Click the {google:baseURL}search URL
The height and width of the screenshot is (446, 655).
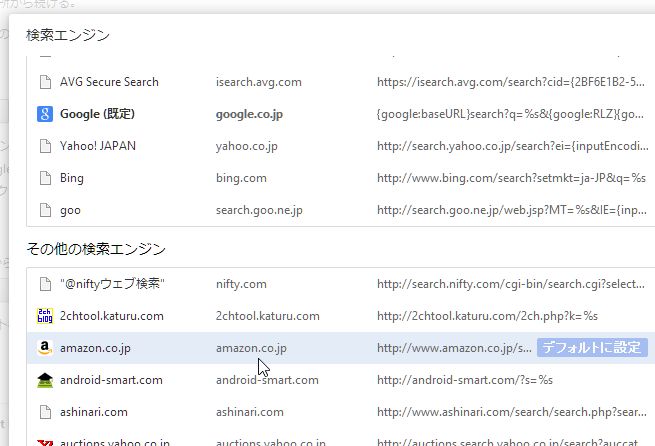tap(510, 114)
